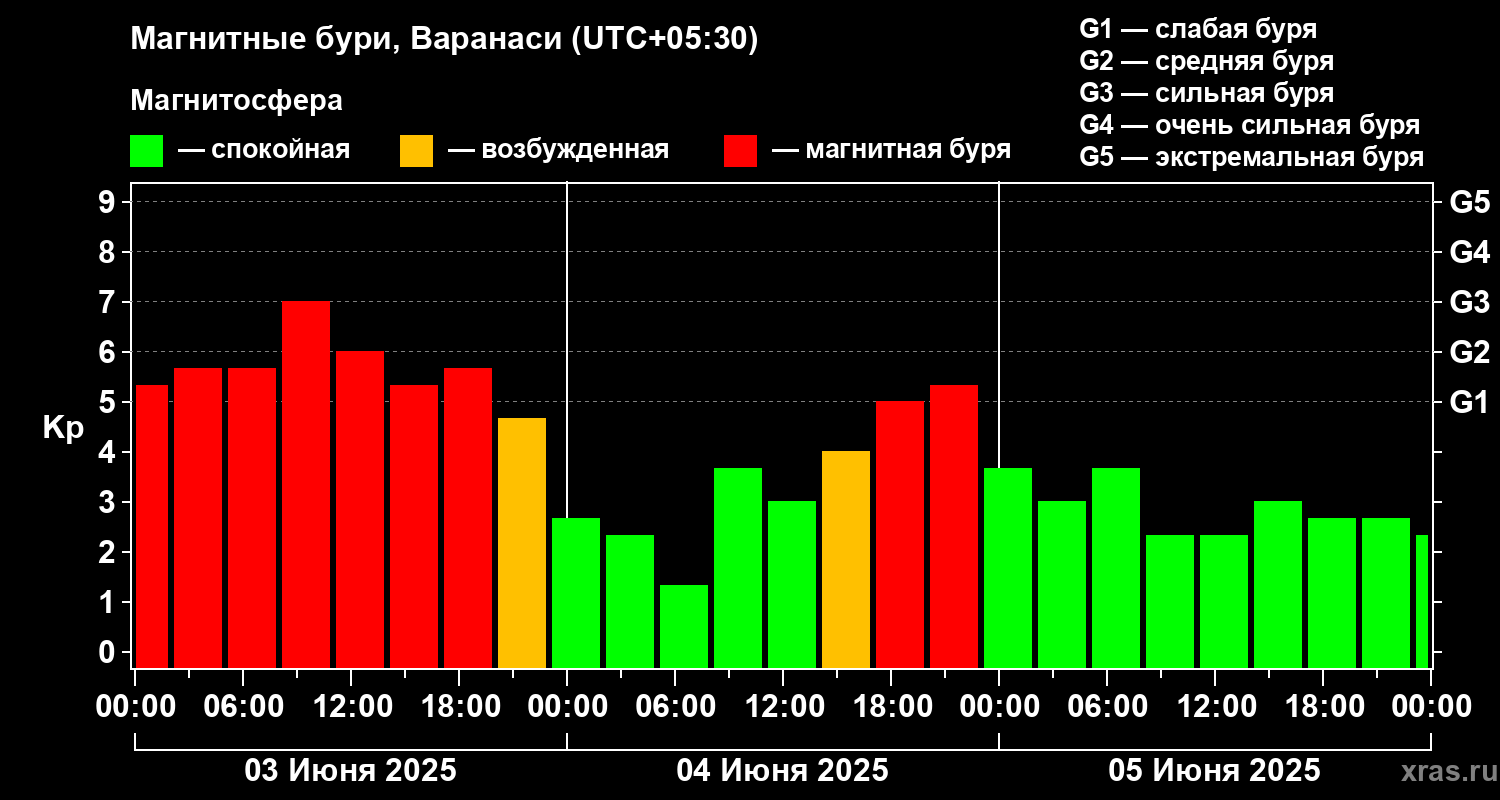Click the Kp axis value 7
1500x800 pixels.
[109, 303]
